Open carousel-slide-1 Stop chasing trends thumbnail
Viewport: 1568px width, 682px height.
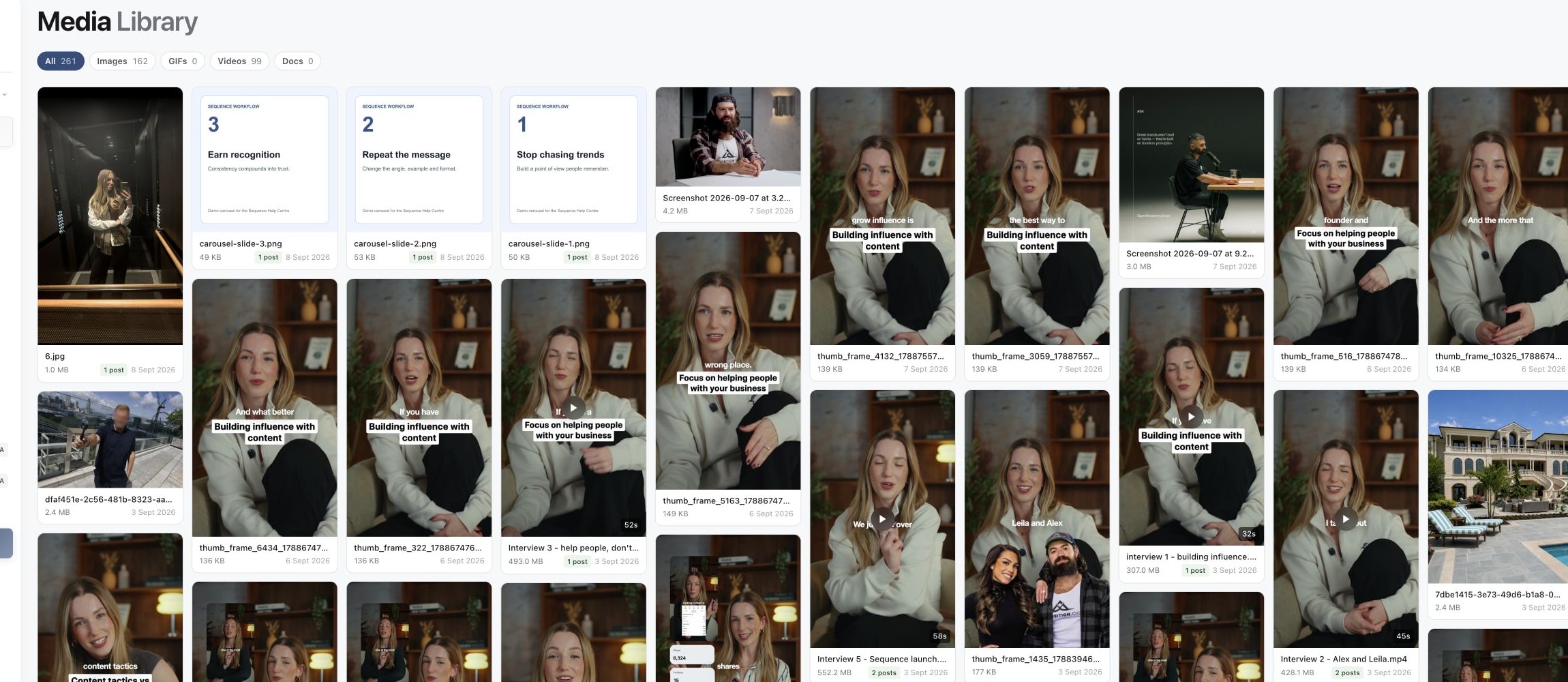[x=573, y=160]
